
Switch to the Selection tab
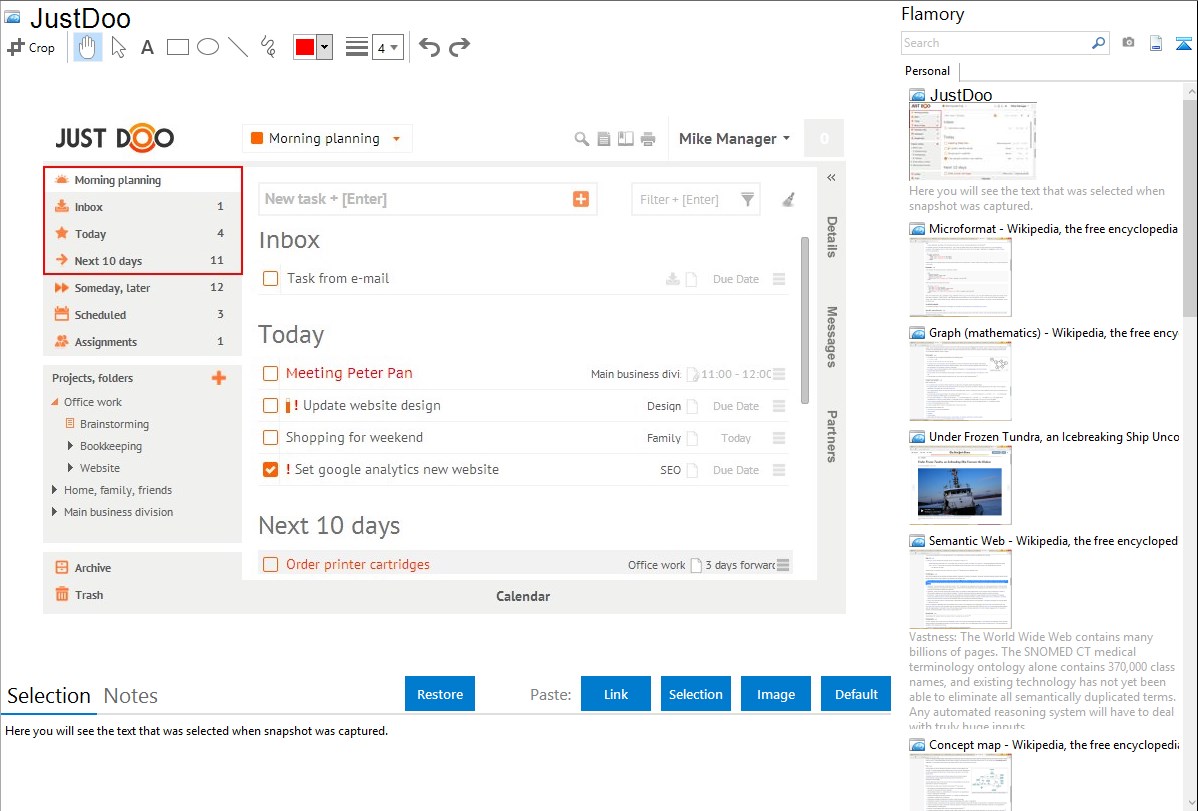click(x=49, y=696)
